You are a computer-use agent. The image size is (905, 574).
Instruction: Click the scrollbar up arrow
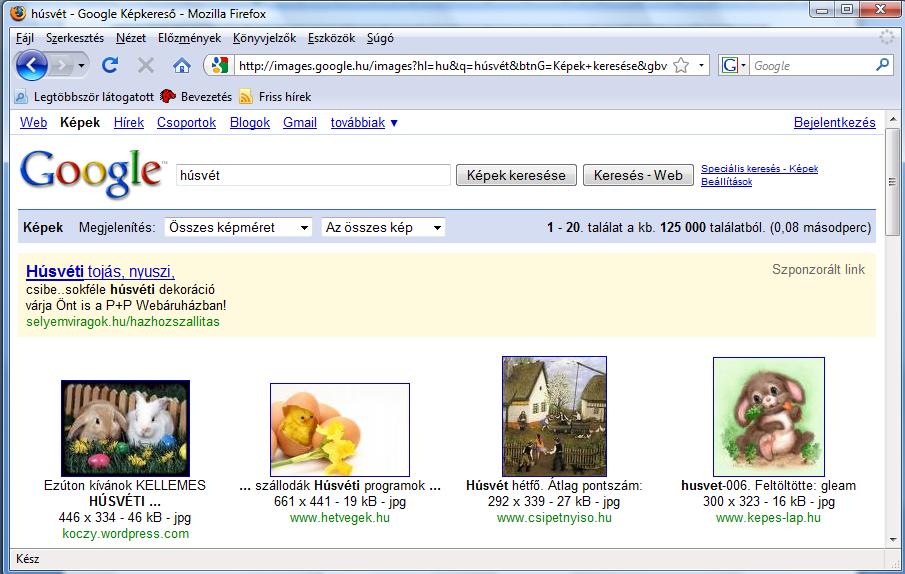893,121
